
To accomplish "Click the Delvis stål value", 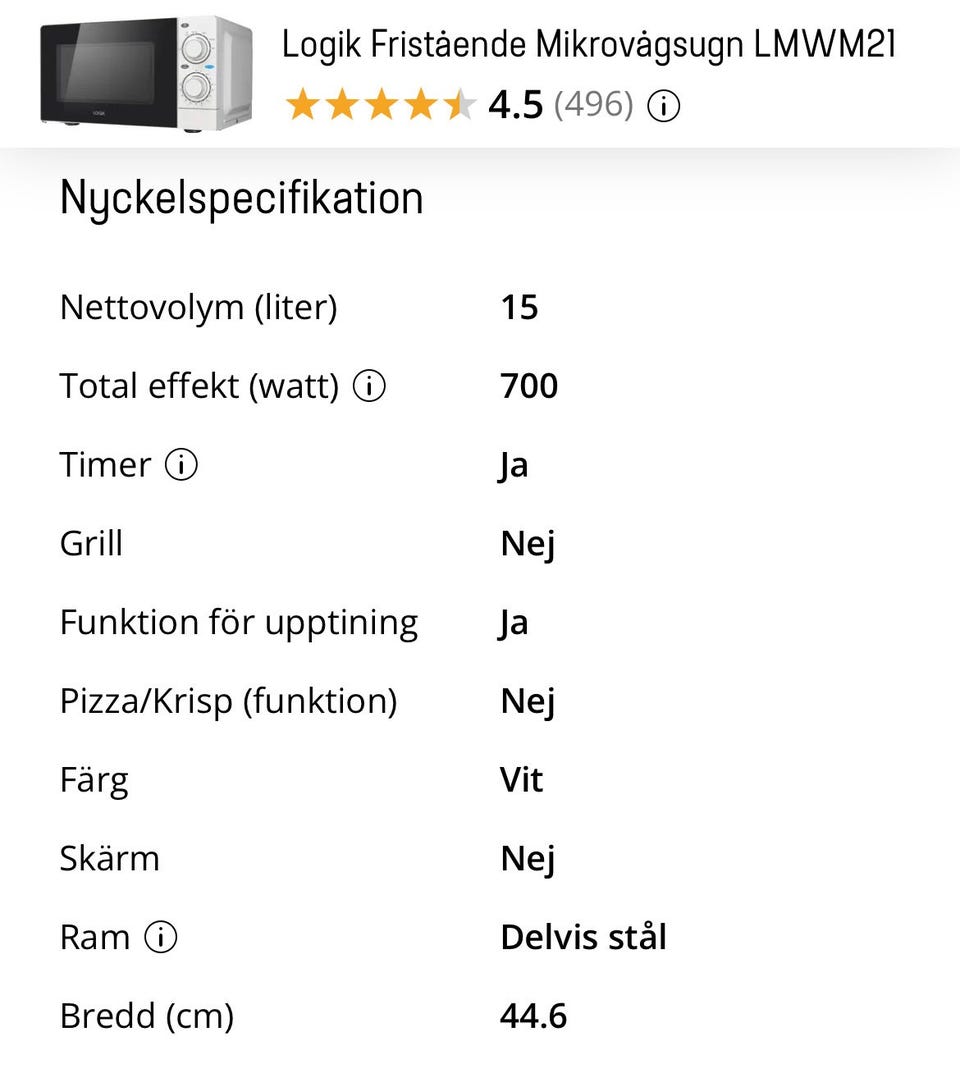I will 583,938.
